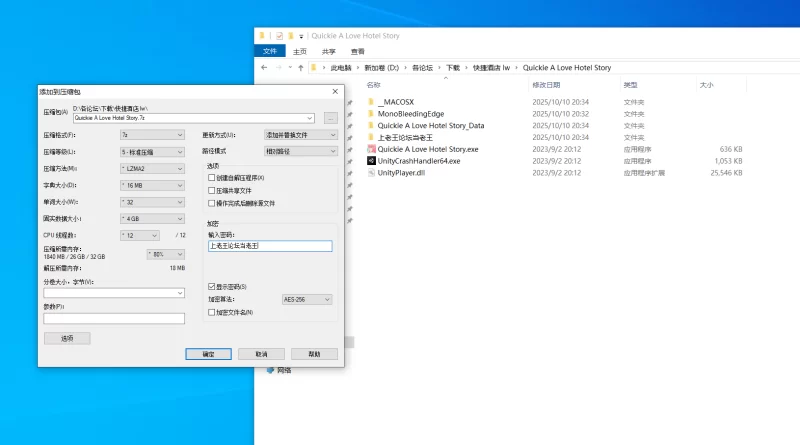
Task: Select the __MACOSX folder icon
Action: pyautogui.click(x=371, y=102)
